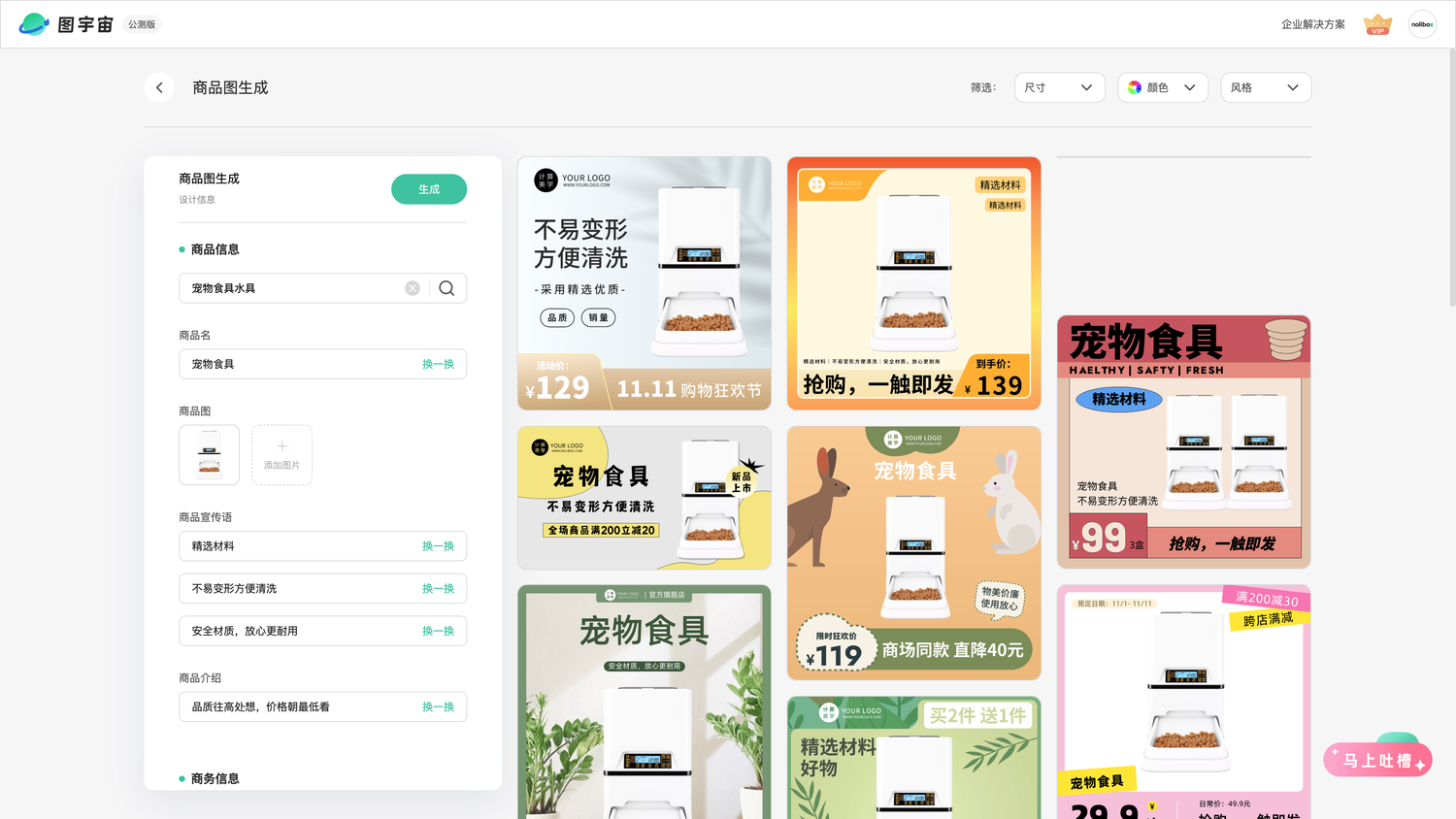The height and width of the screenshot is (819, 1456).
Task: Clear the 宠物食具水具 search field
Action: pos(413,288)
